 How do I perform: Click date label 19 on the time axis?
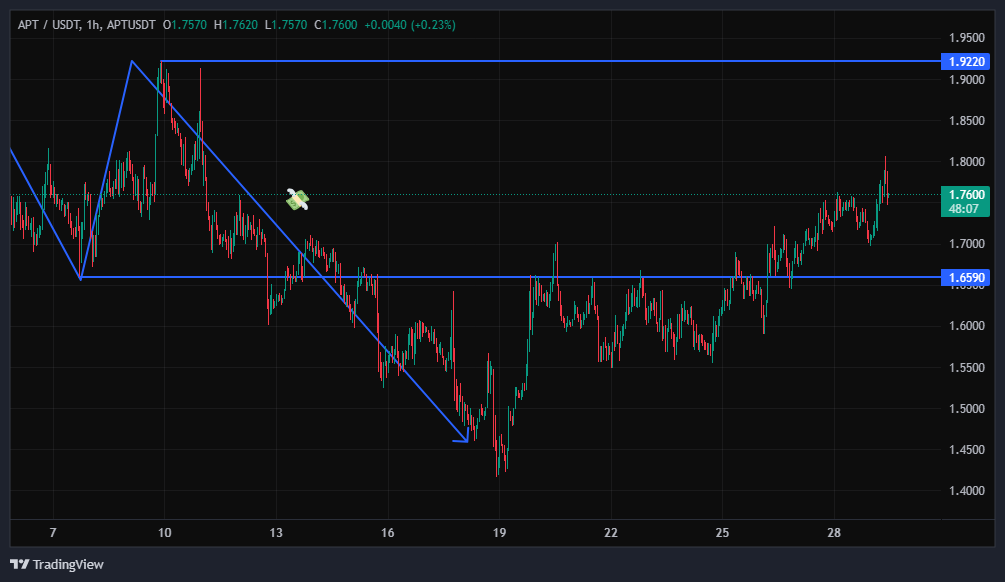(500, 532)
